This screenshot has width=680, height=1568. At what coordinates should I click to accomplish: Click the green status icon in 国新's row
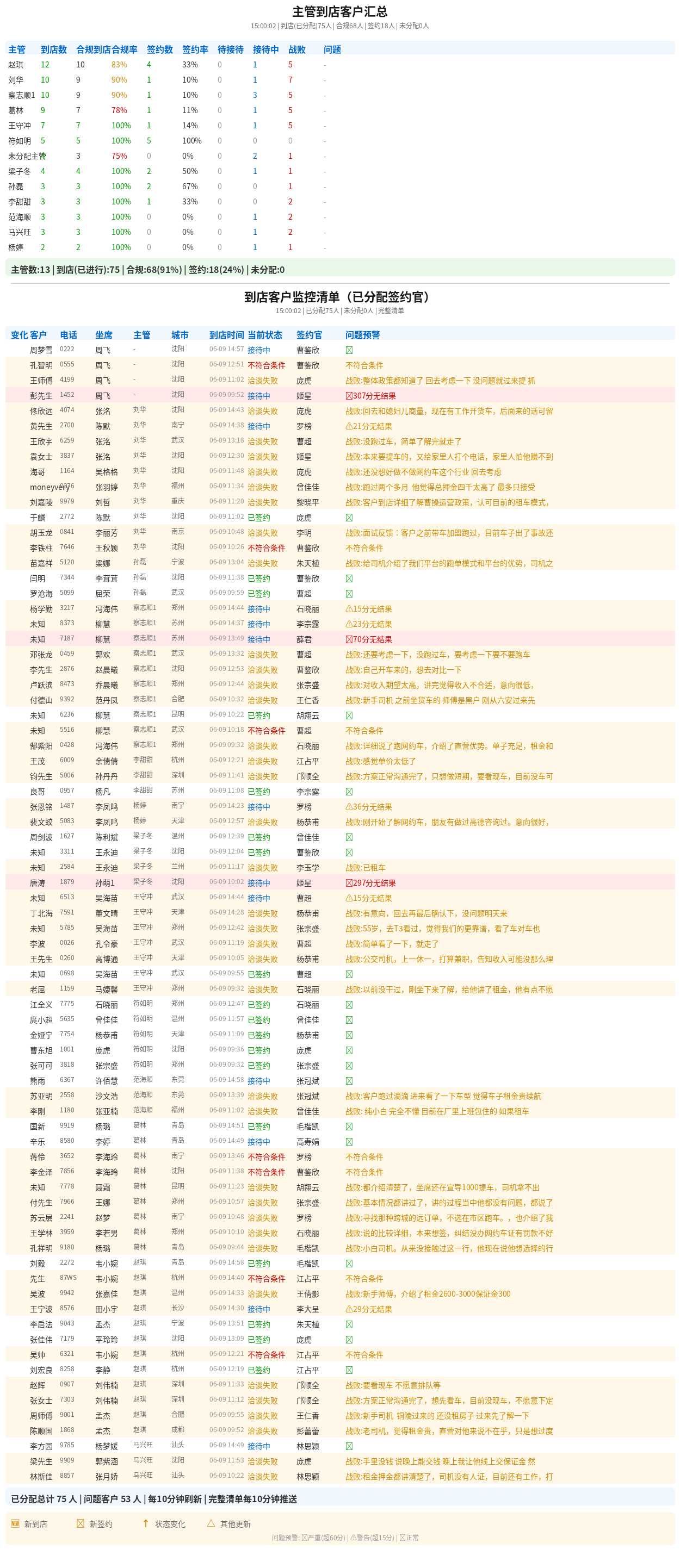coord(349,1126)
